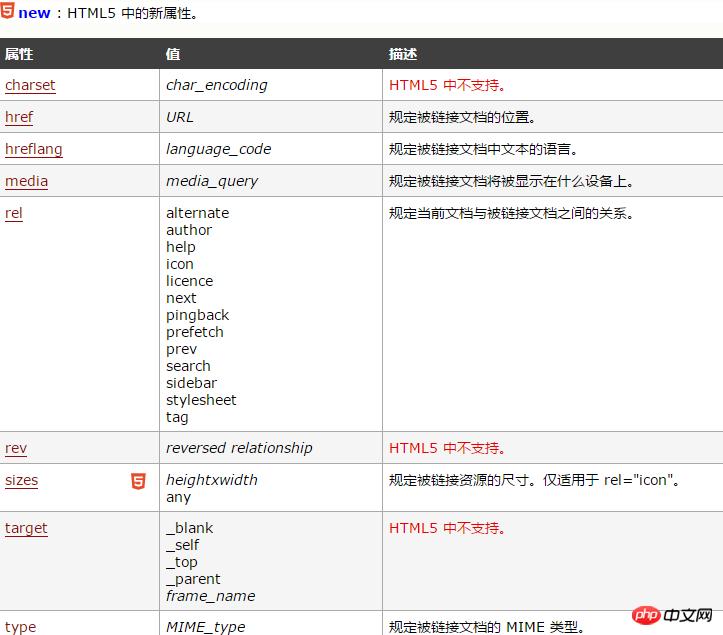Click the rel description text
Screen dimensions: 723x635
[x=511, y=213]
